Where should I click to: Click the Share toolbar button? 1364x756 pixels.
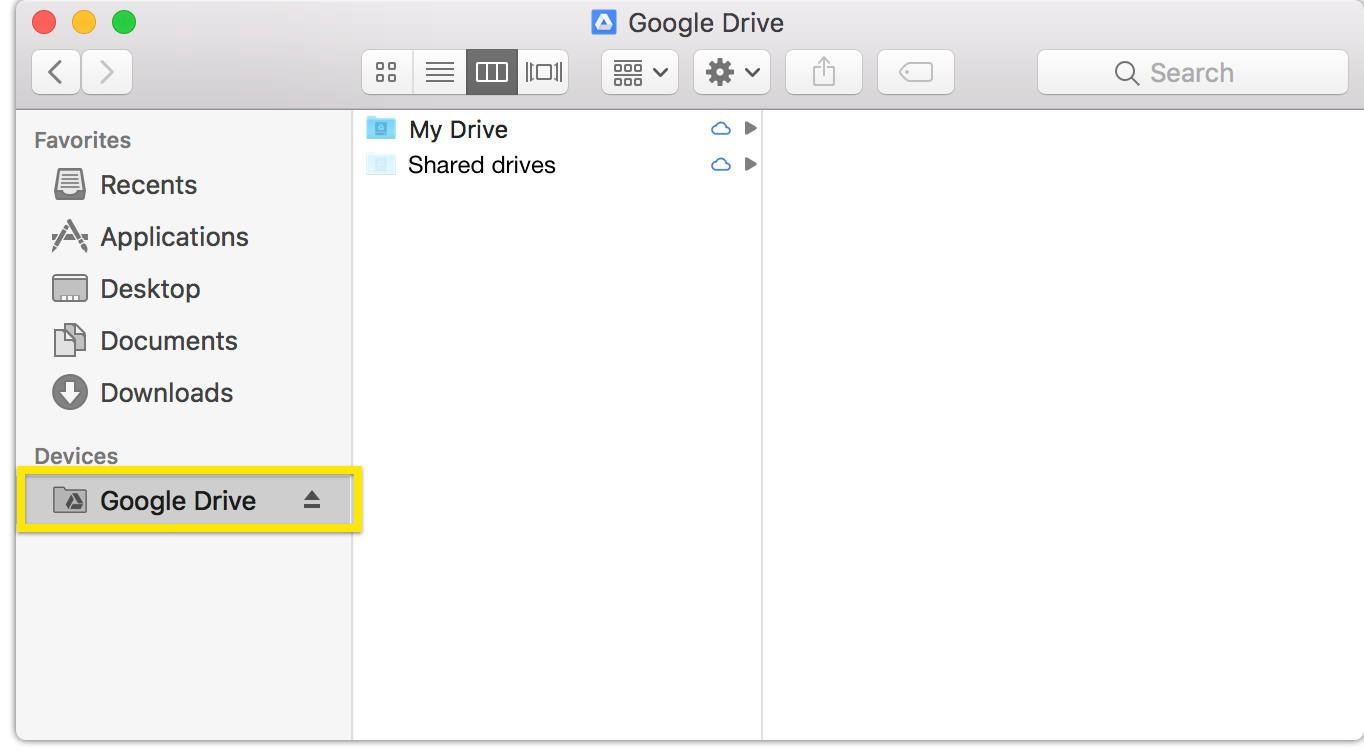tap(824, 72)
